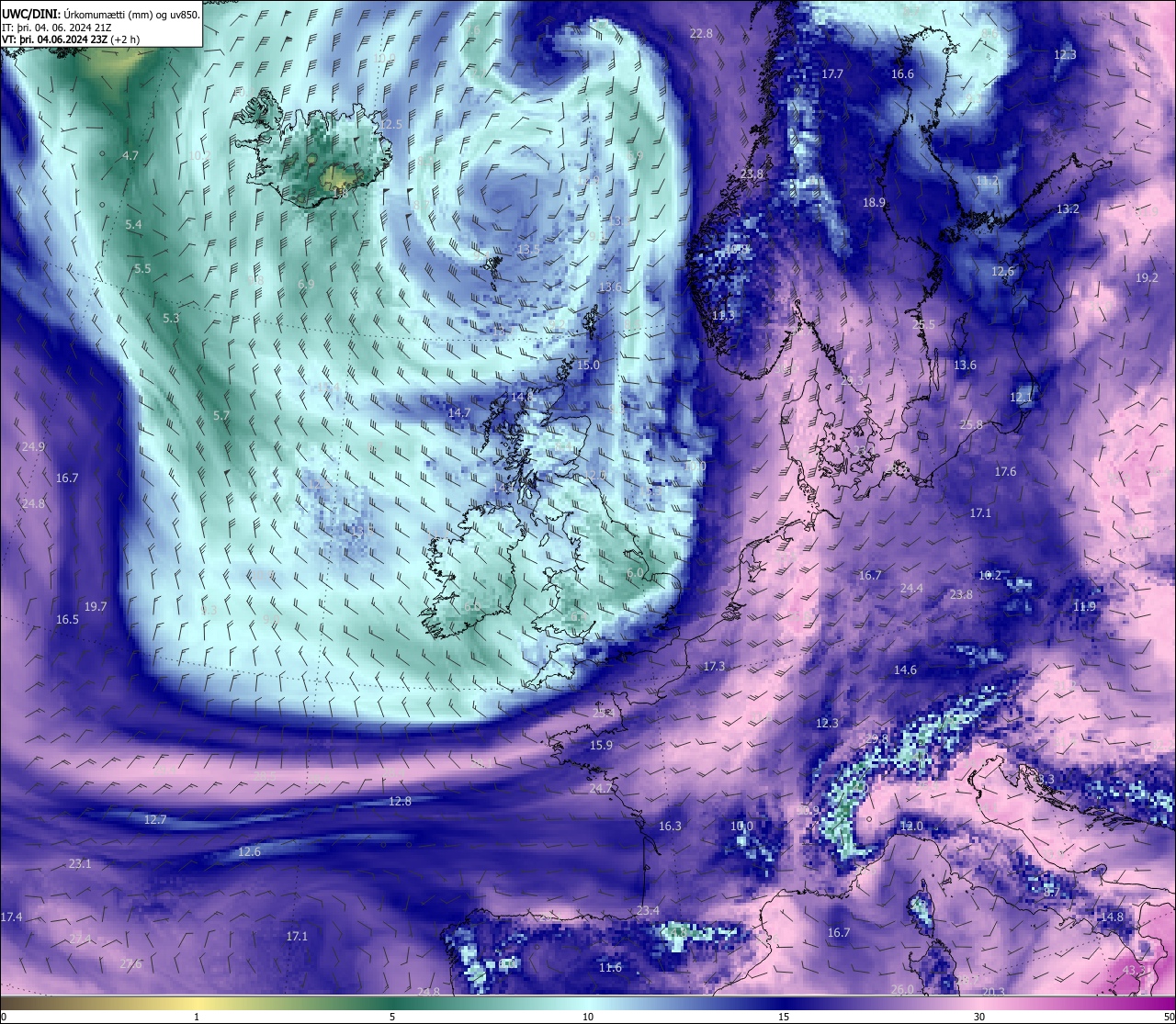This screenshot has width=1176, height=1024.
Task: Click the map value "18.9"
Action: [x=874, y=202]
